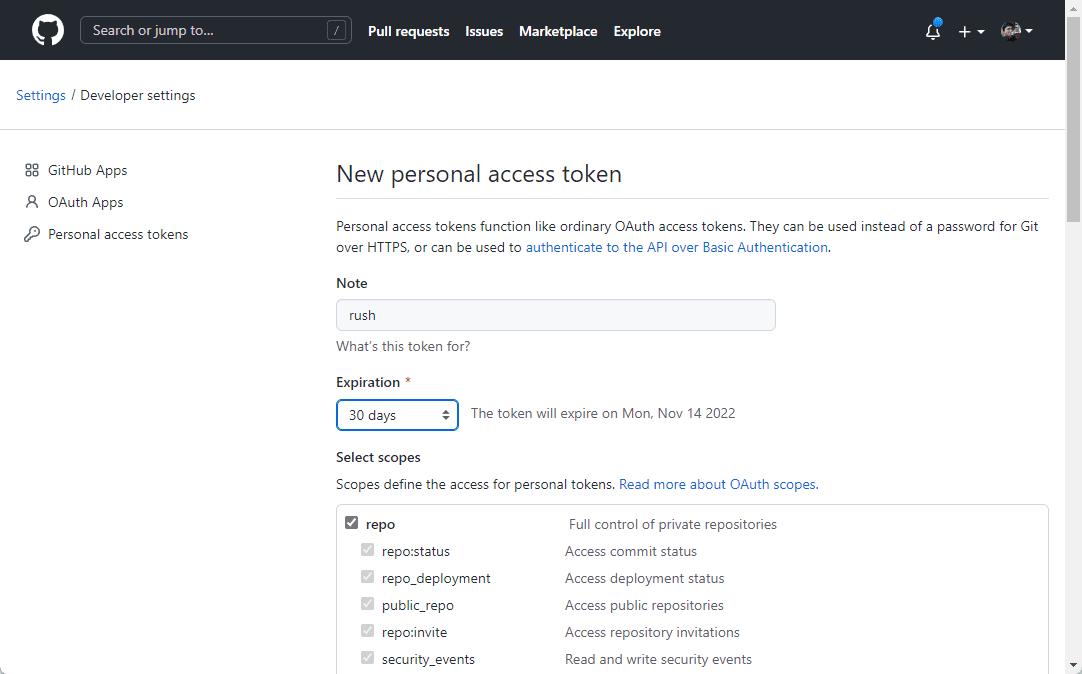The height and width of the screenshot is (674, 1082).
Task: Click the GitHub Octocat logo
Action: 48,30
